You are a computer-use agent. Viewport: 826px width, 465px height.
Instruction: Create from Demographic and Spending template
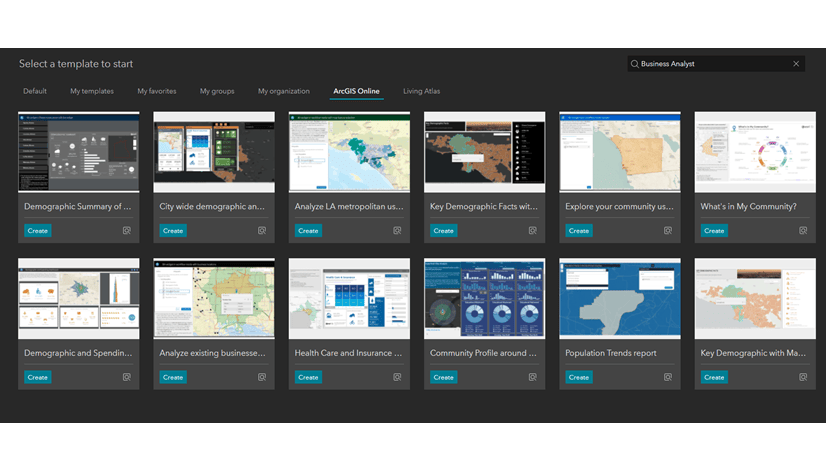click(37, 377)
